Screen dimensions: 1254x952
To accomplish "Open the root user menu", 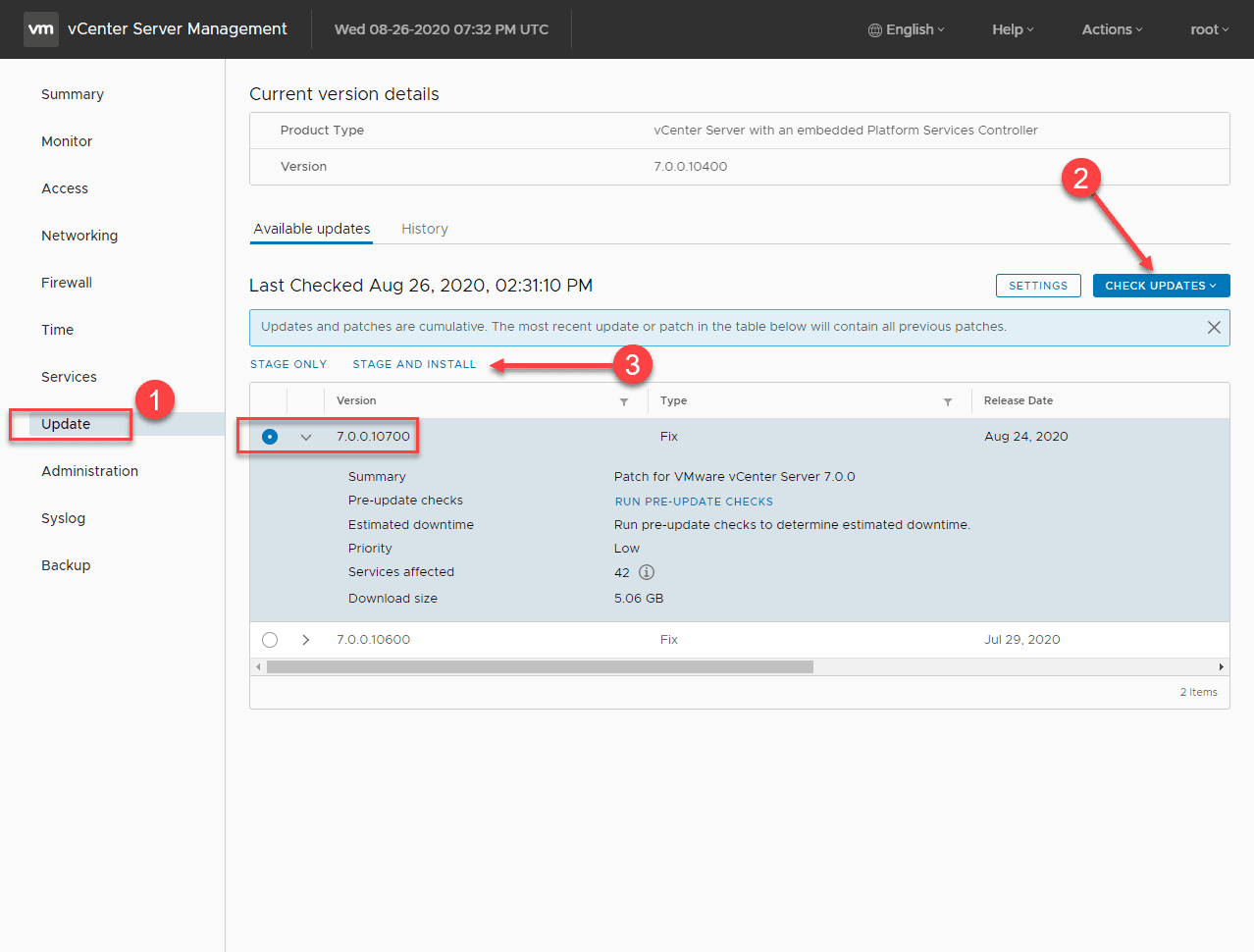I will click(x=1209, y=29).
